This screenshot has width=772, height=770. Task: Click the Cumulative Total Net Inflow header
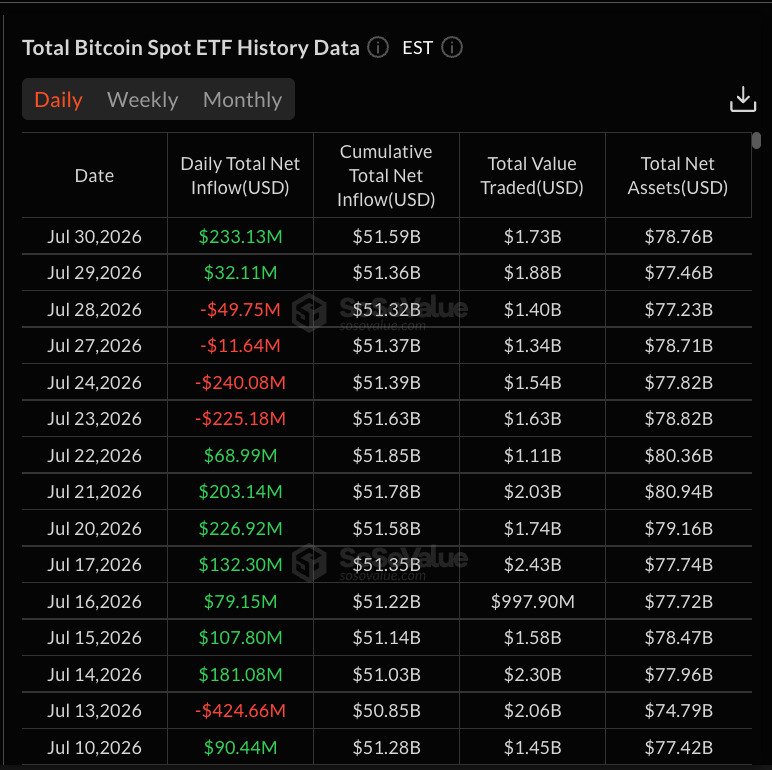[x=386, y=176]
